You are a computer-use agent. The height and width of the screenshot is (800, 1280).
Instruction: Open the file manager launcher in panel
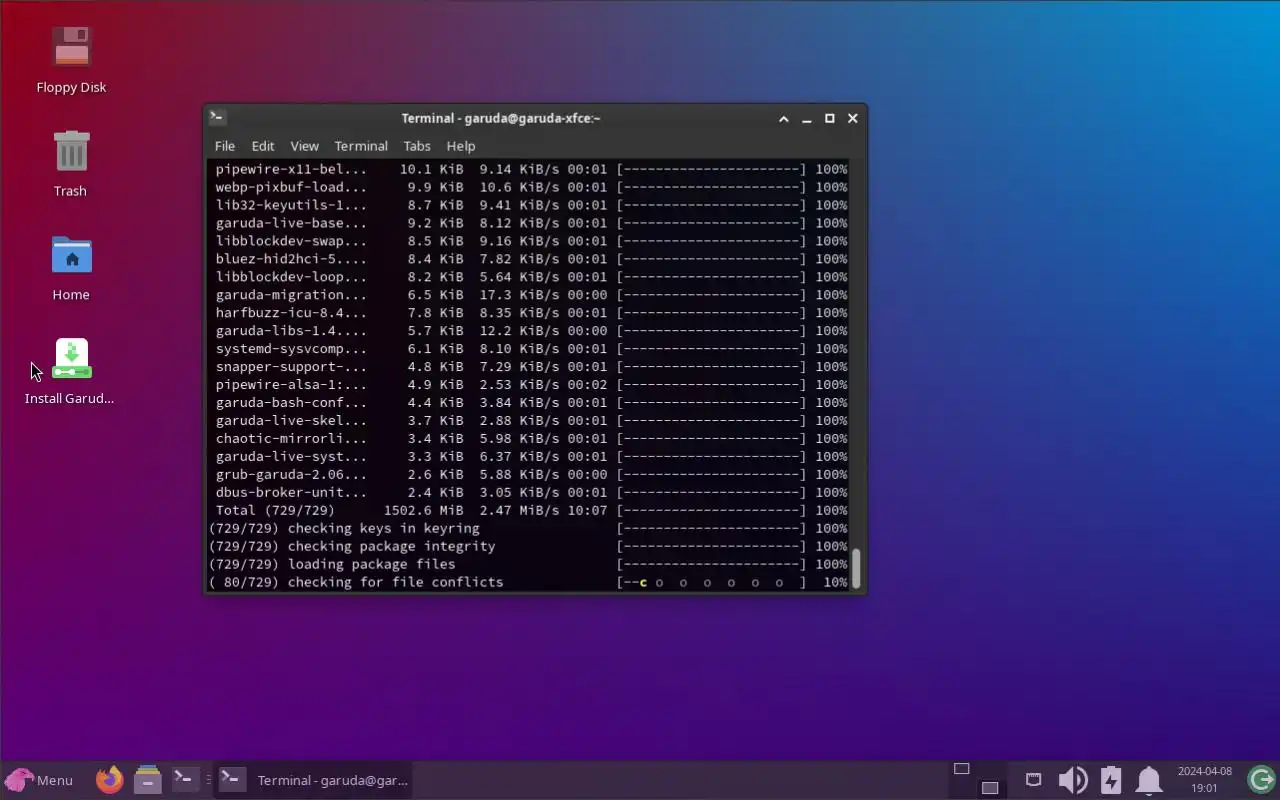[147, 779]
